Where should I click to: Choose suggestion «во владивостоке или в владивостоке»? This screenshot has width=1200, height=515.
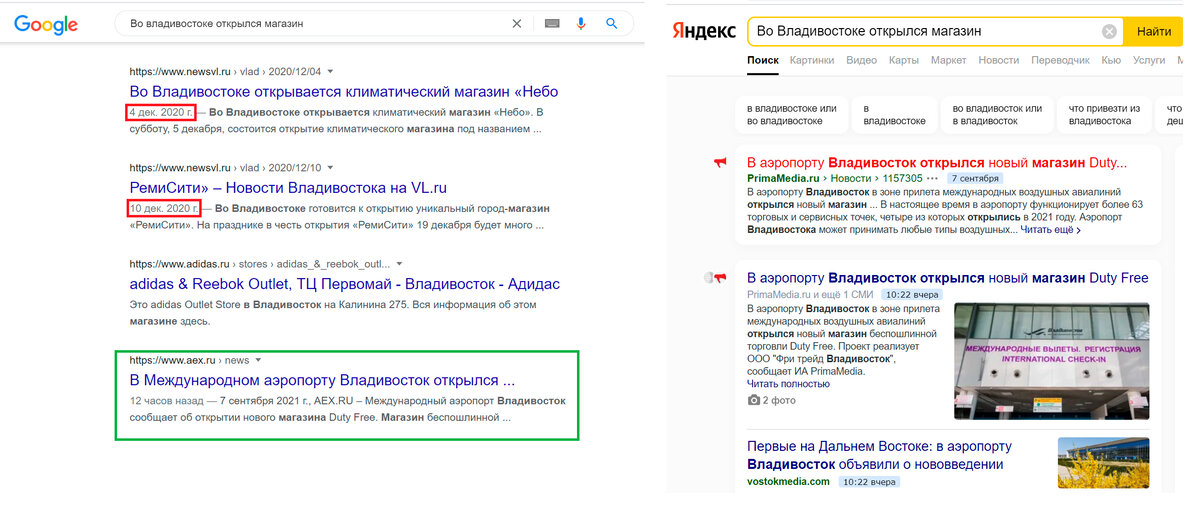pos(997,115)
